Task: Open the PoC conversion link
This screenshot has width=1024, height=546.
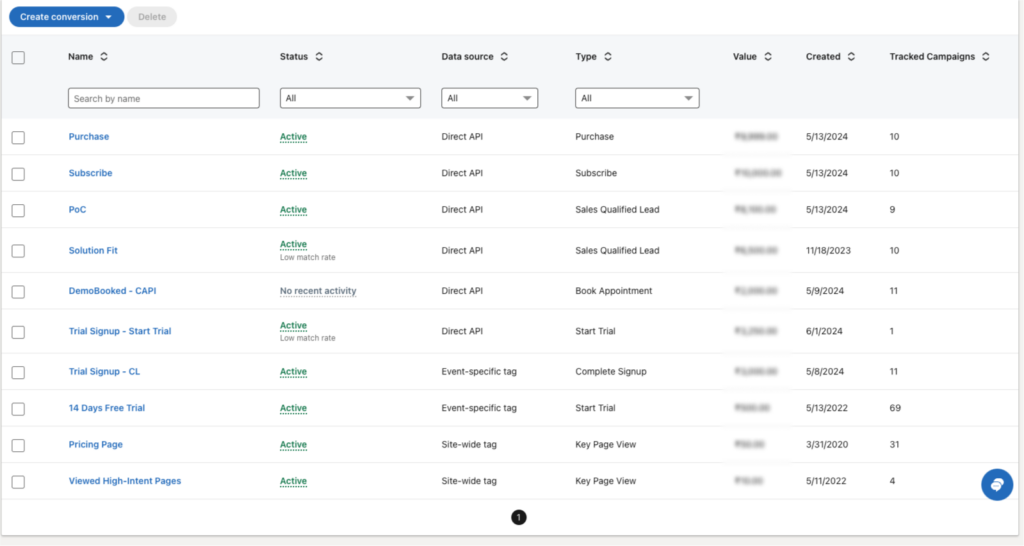Action: click(x=77, y=210)
